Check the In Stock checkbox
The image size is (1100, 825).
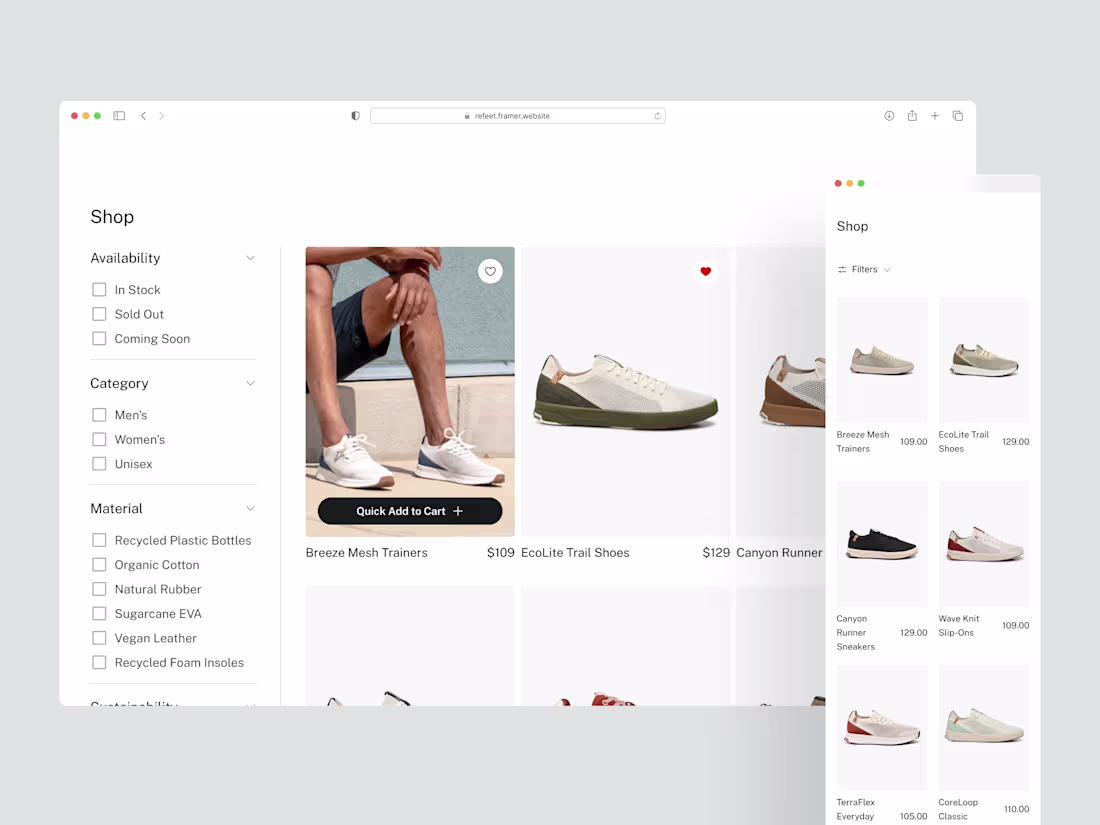click(x=100, y=290)
